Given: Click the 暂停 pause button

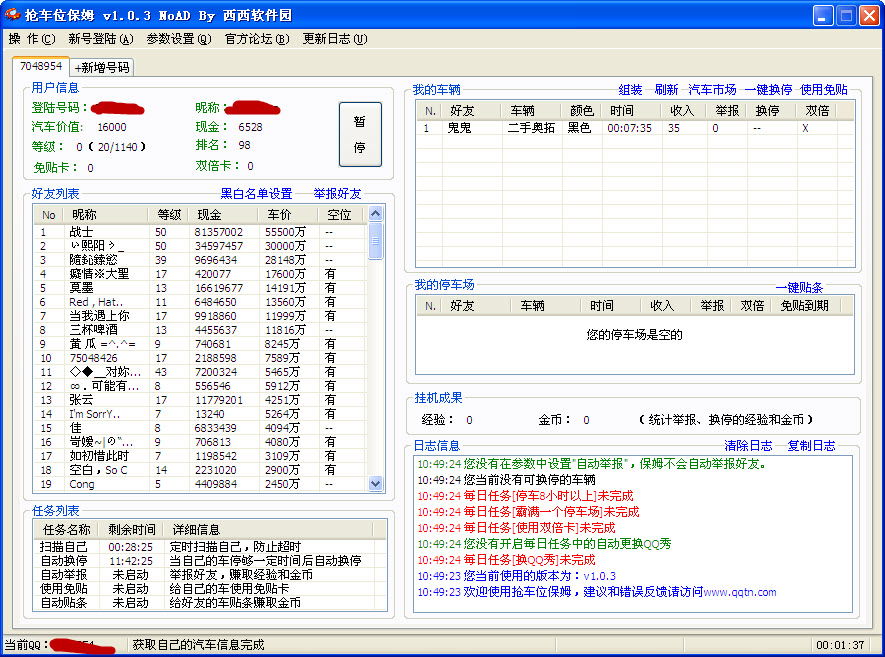Looking at the screenshot, I should (359, 134).
